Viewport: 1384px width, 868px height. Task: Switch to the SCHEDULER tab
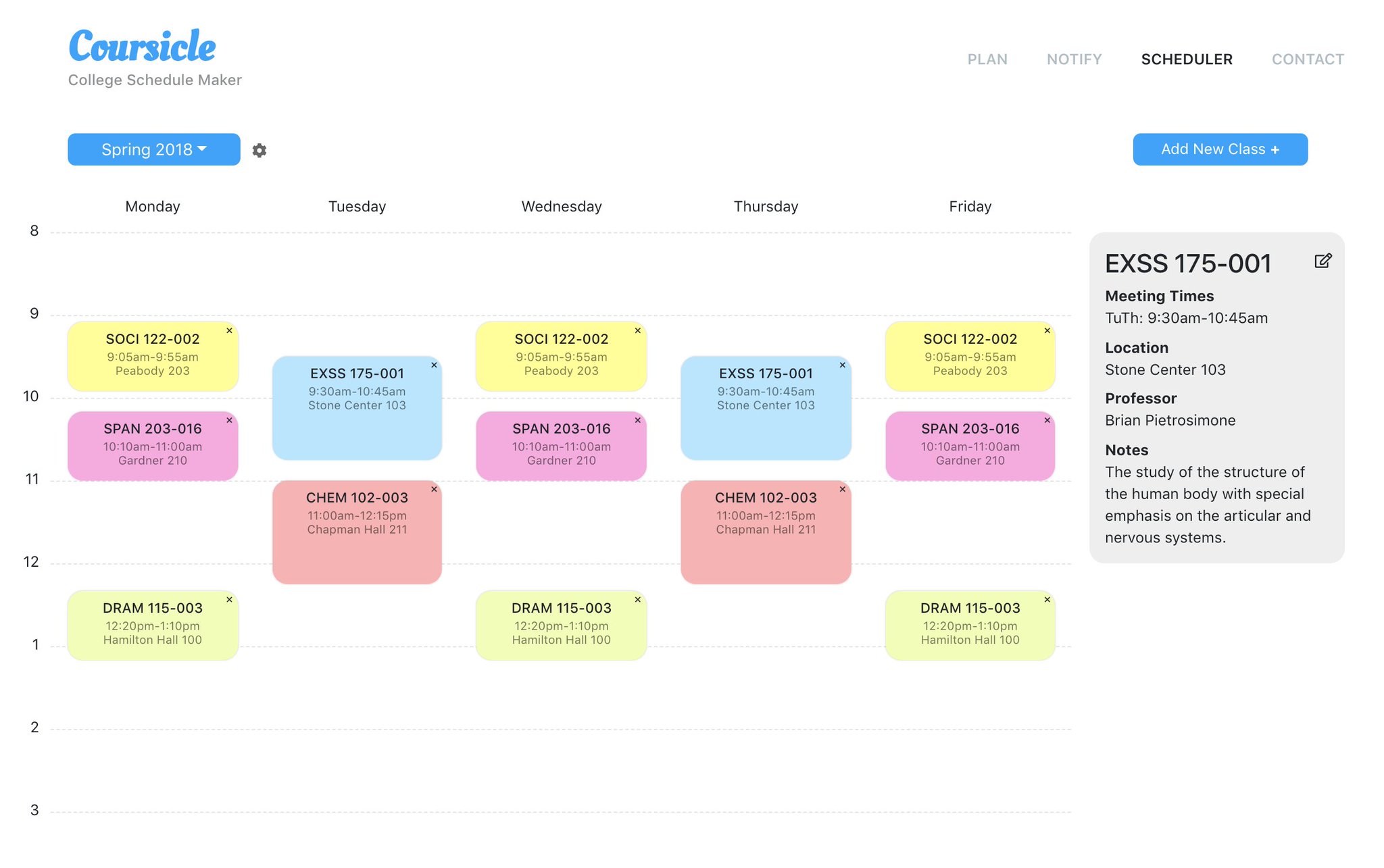[x=1187, y=59]
